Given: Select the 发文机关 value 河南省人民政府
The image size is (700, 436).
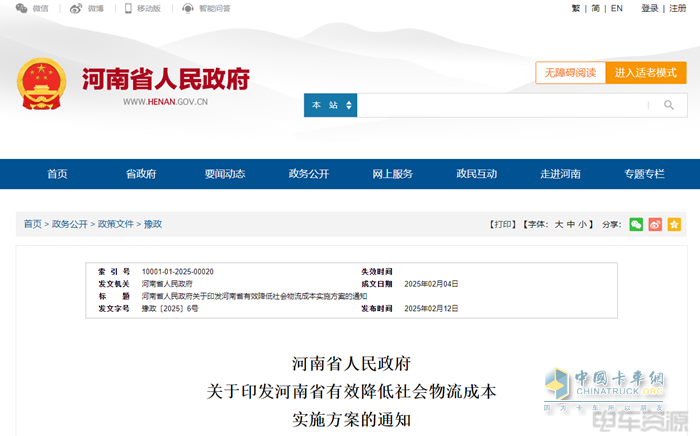Looking at the screenshot, I should pyautogui.click(x=167, y=284).
